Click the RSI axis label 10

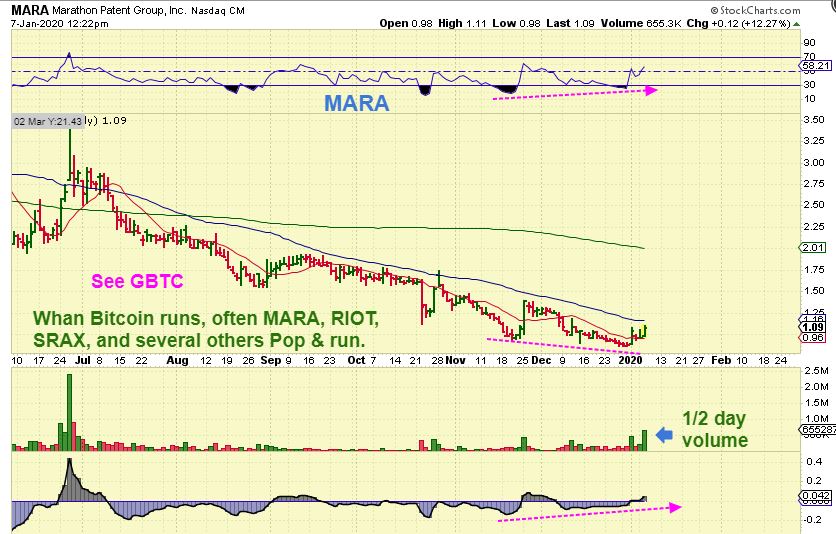point(809,99)
